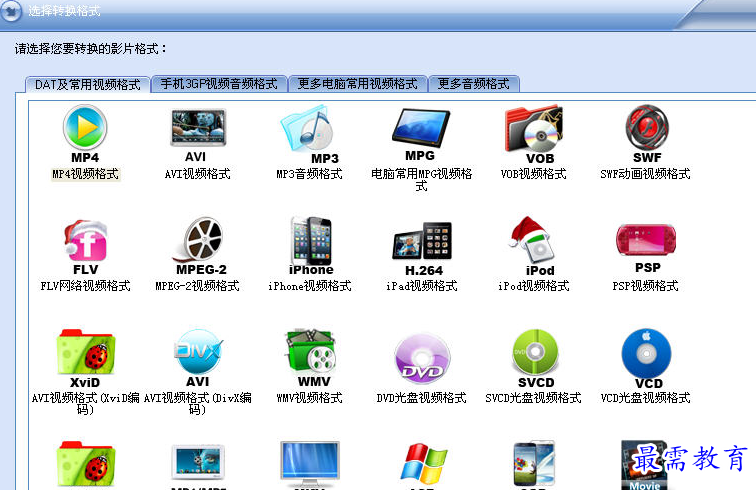Switch to 更多电脑常用视频格式 tab

(358, 84)
